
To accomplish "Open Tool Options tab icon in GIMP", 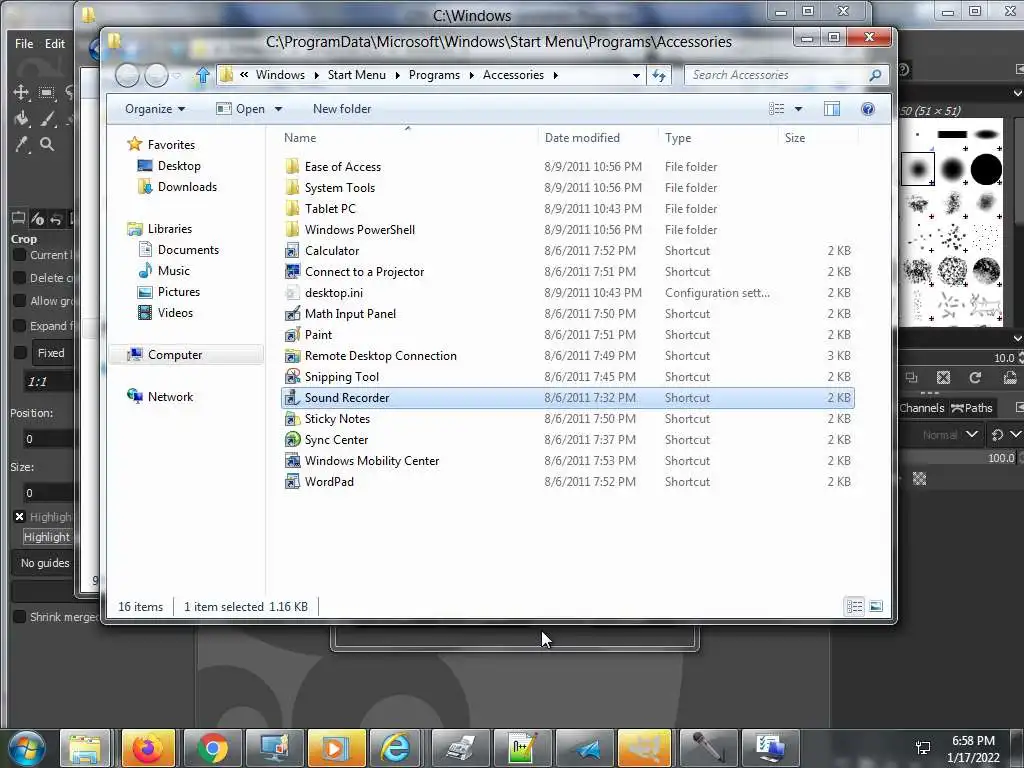I will pos(18,219).
